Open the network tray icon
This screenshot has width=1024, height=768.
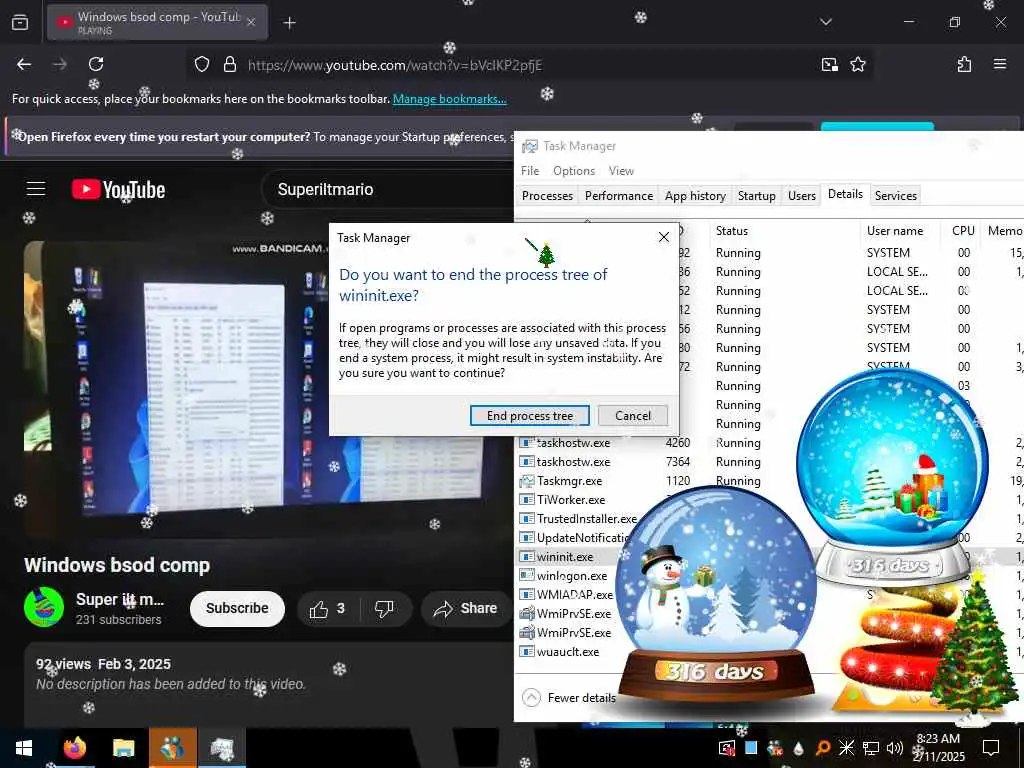click(871, 748)
